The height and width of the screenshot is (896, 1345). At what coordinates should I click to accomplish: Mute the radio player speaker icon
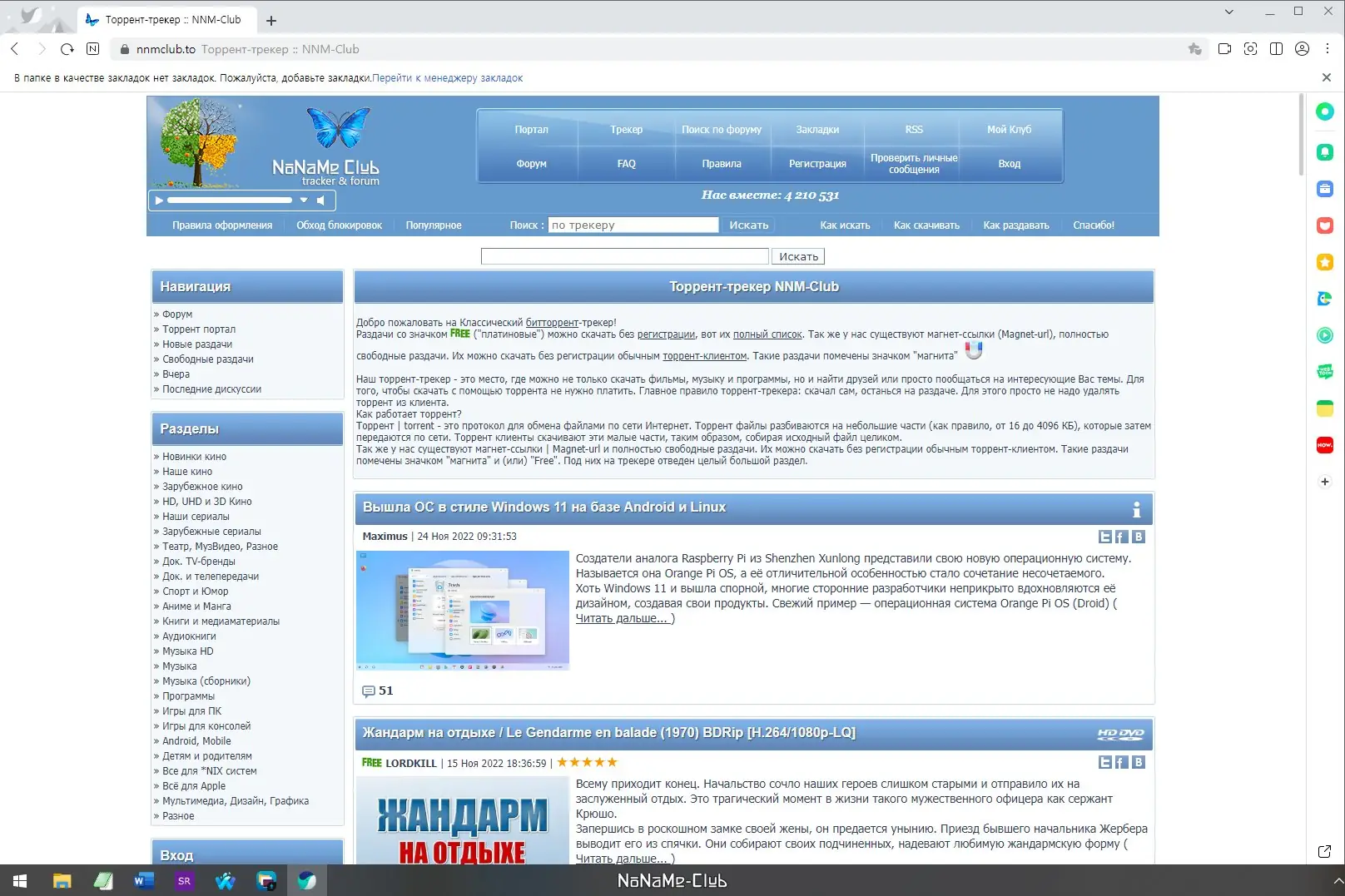click(320, 200)
